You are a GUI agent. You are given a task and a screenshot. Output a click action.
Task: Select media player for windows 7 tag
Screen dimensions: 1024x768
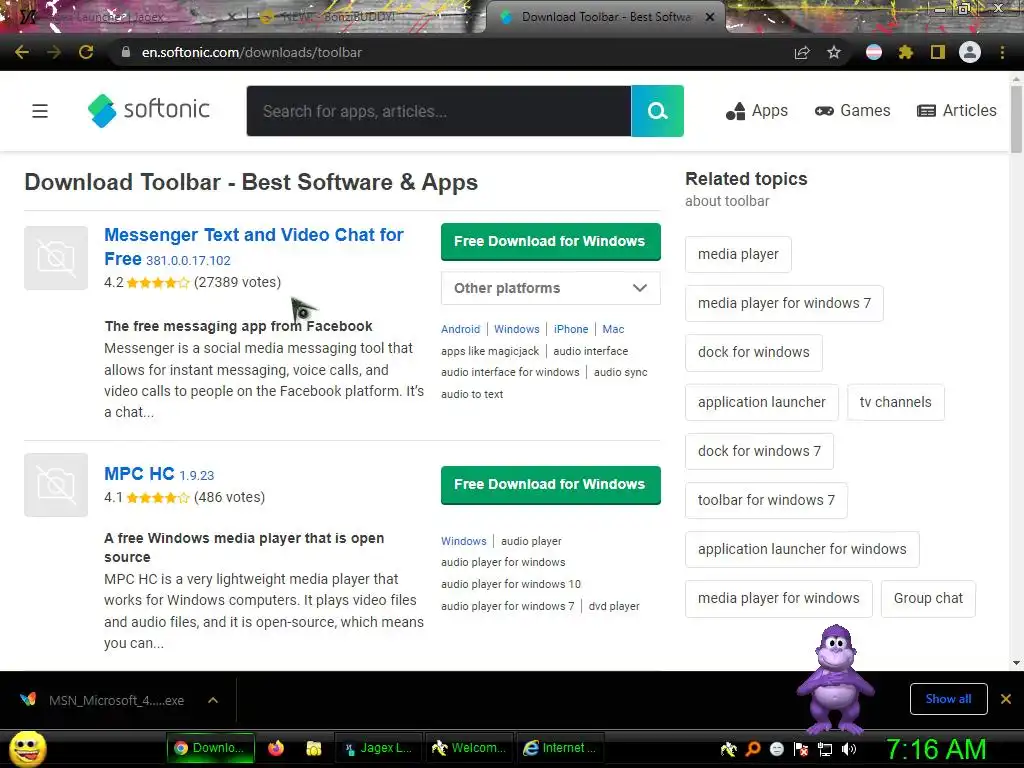click(x=784, y=303)
